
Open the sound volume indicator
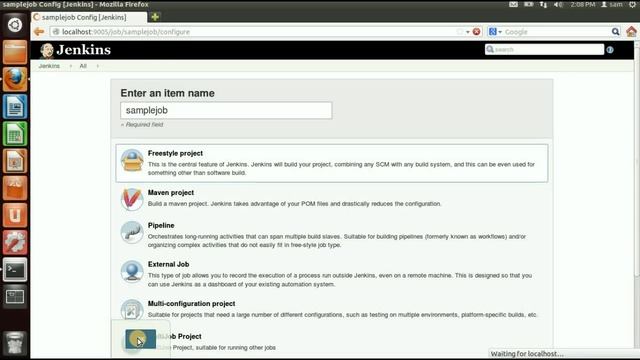[558, 4]
